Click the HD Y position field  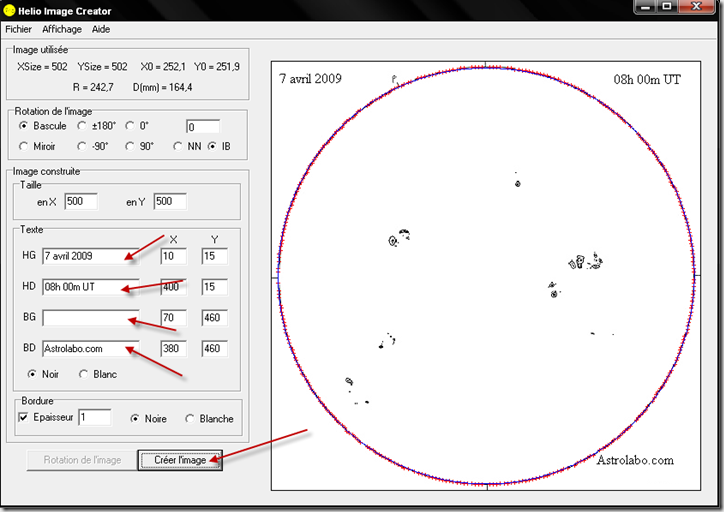215,287
